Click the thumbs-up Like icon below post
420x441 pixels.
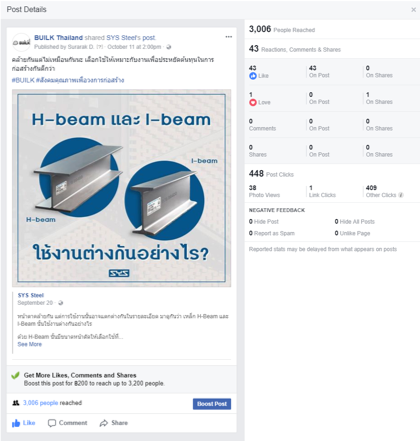click(x=16, y=423)
